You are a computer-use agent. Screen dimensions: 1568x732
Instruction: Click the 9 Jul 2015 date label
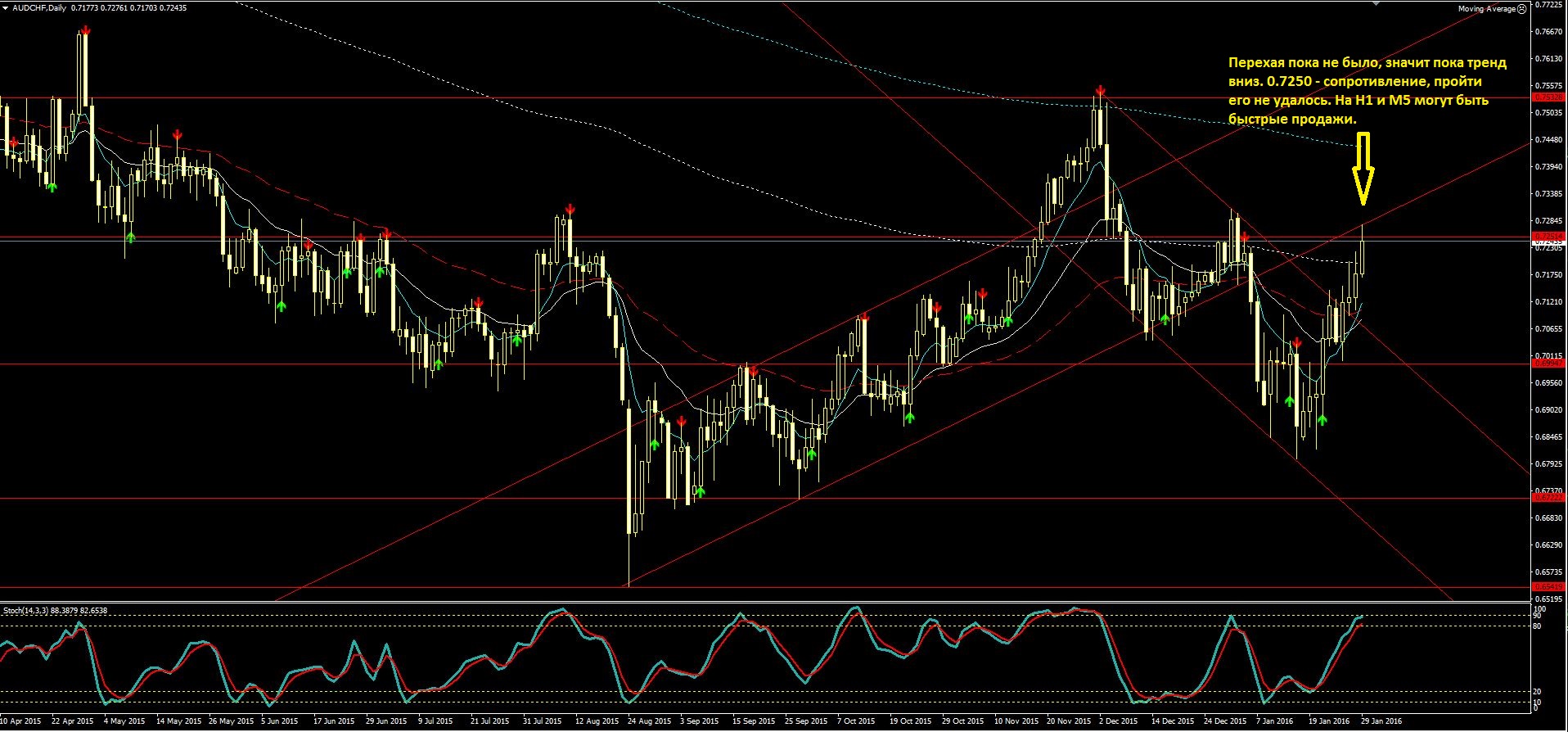[x=436, y=722]
